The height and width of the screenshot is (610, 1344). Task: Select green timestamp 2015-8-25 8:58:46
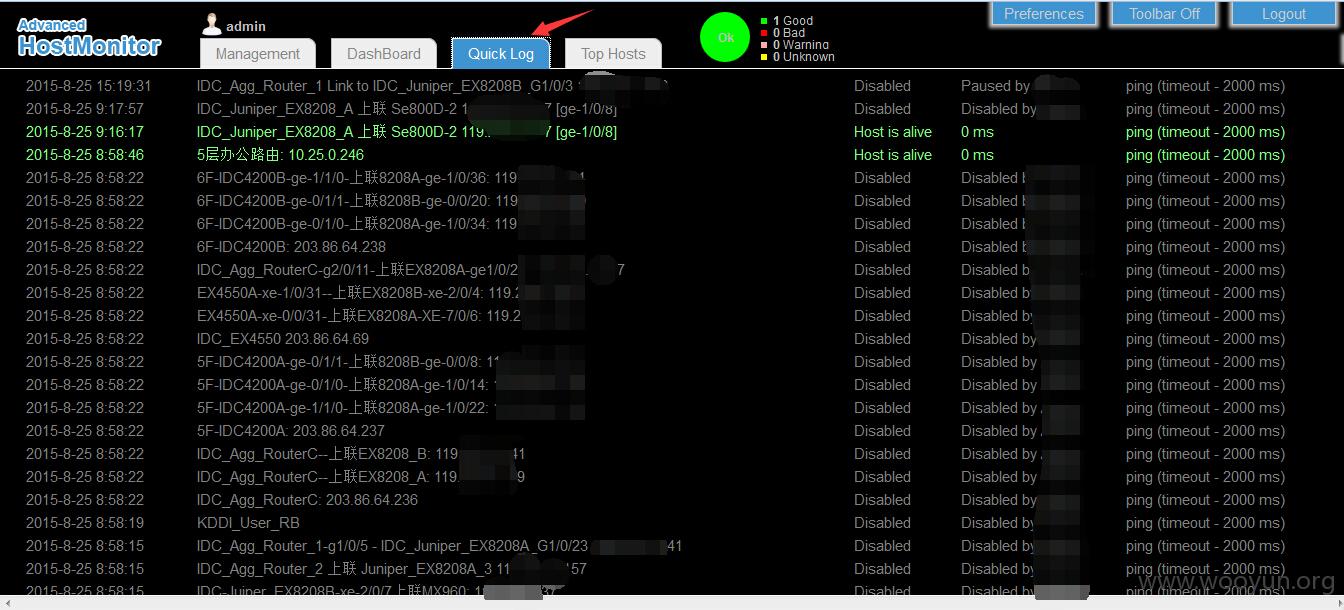(x=84, y=155)
